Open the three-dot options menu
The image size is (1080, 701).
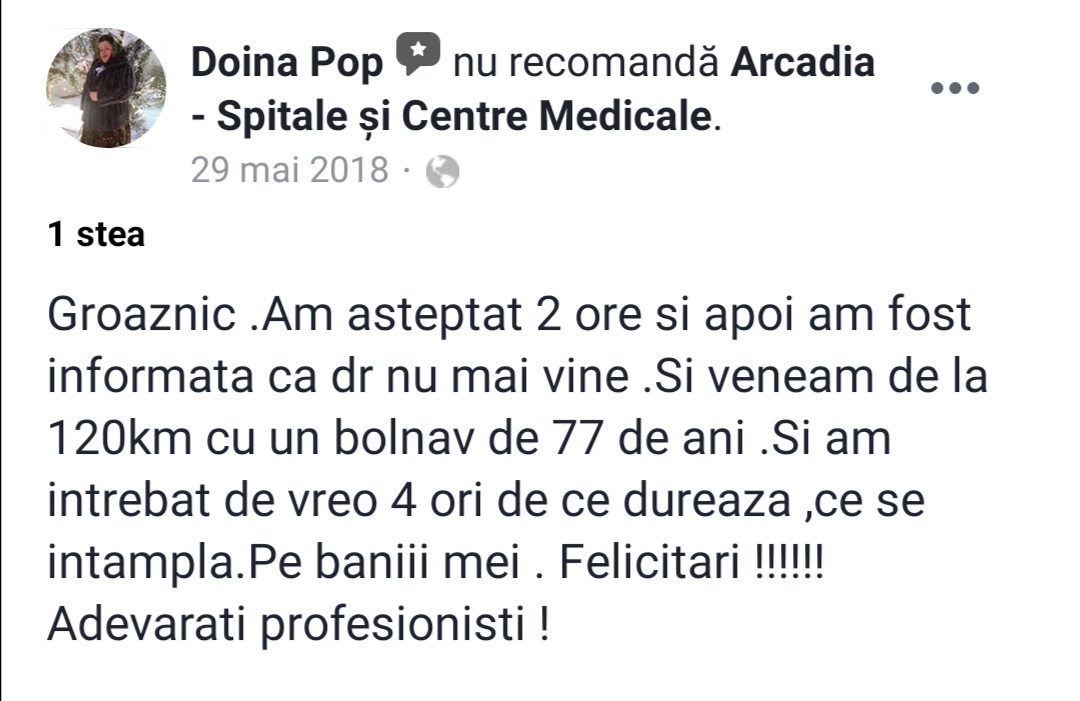tap(955, 87)
